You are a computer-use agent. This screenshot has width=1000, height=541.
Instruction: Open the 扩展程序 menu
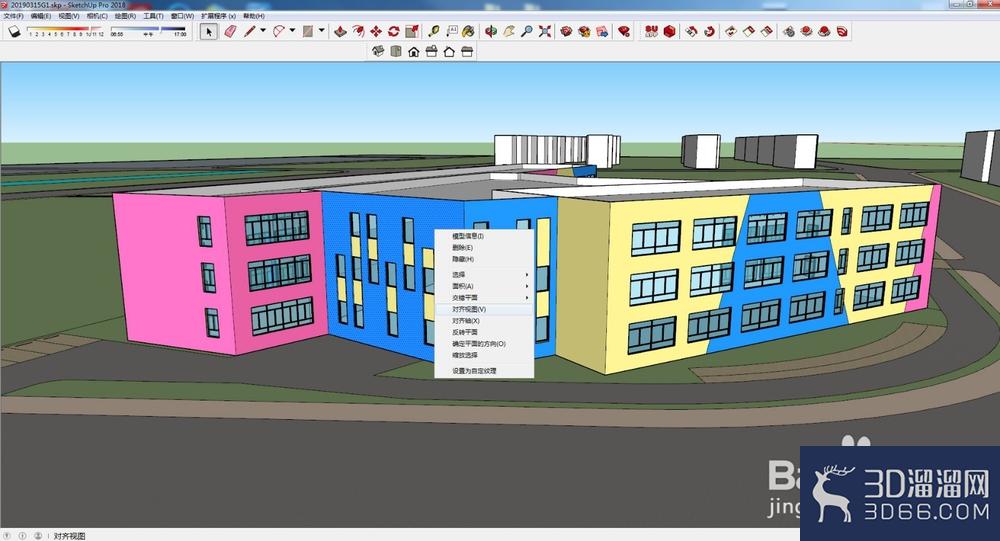[218, 16]
